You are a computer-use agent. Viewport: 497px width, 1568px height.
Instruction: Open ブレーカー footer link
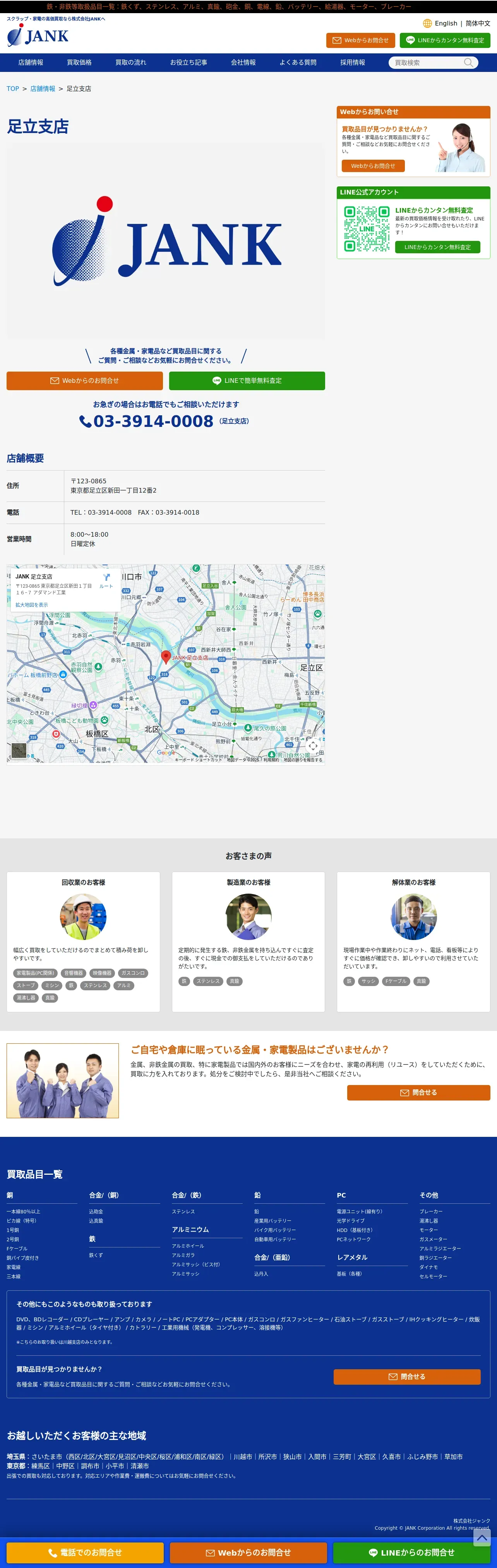(431, 1211)
